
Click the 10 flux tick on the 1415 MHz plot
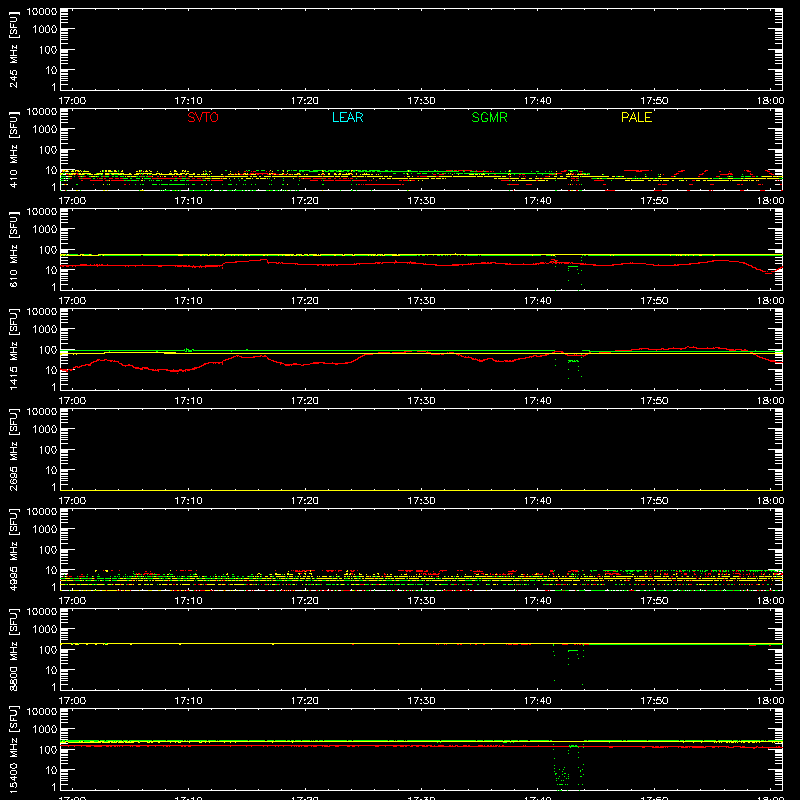[51, 370]
